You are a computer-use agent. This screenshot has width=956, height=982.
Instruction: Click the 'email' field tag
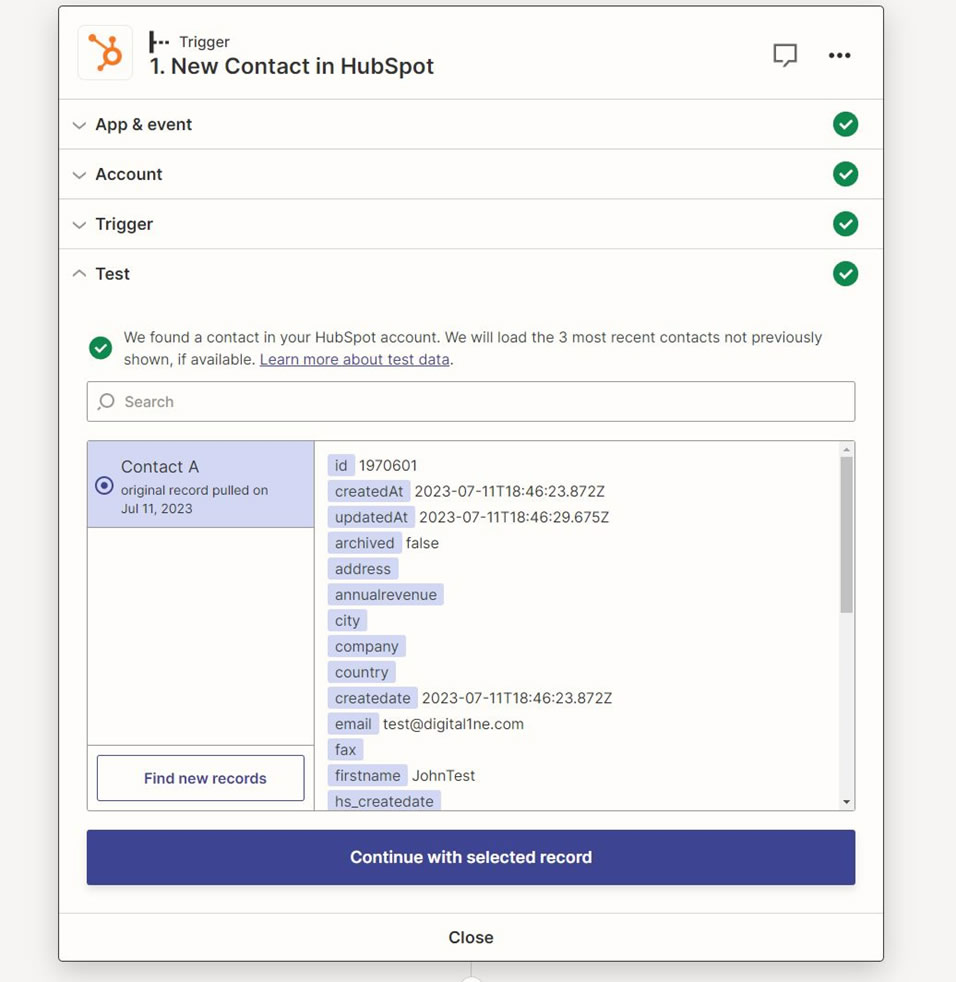[x=353, y=724]
